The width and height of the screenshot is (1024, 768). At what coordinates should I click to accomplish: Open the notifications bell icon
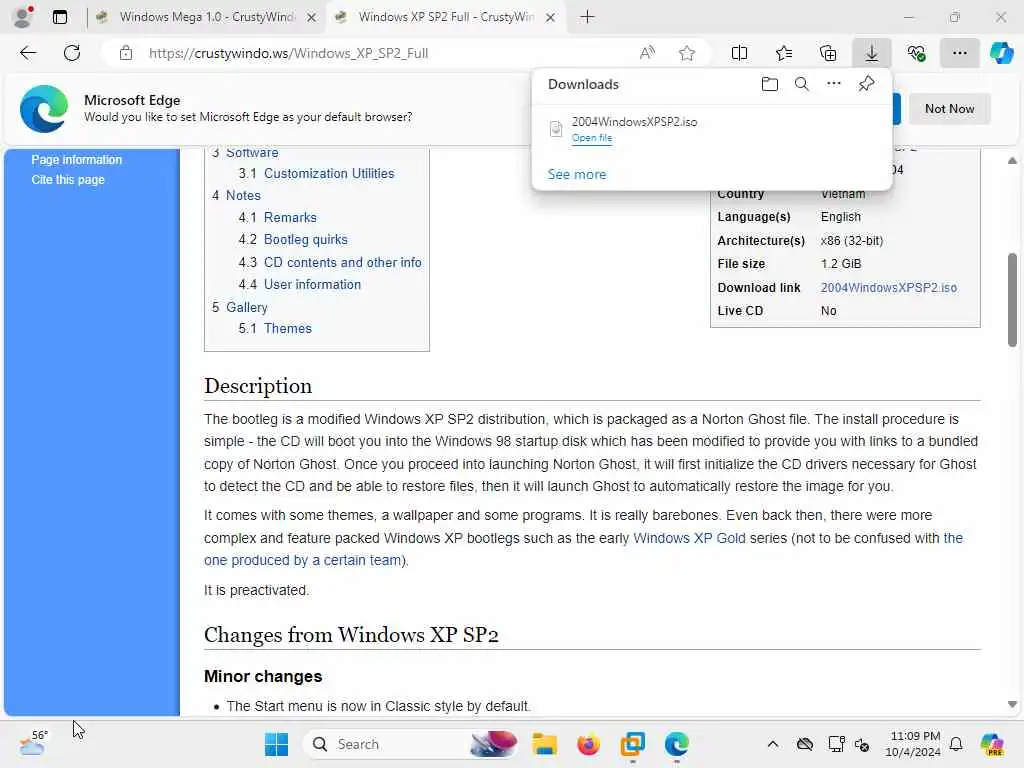pyautogui.click(x=956, y=744)
